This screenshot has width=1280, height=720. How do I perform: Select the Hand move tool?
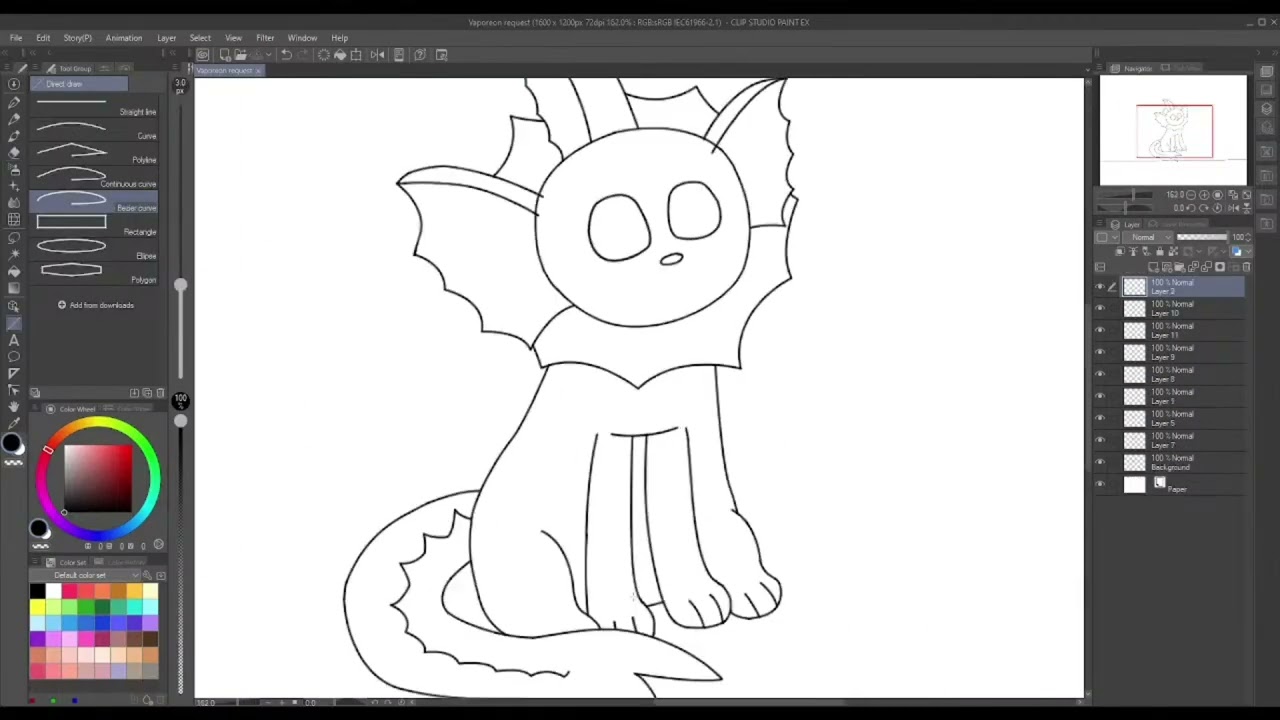tap(14, 407)
